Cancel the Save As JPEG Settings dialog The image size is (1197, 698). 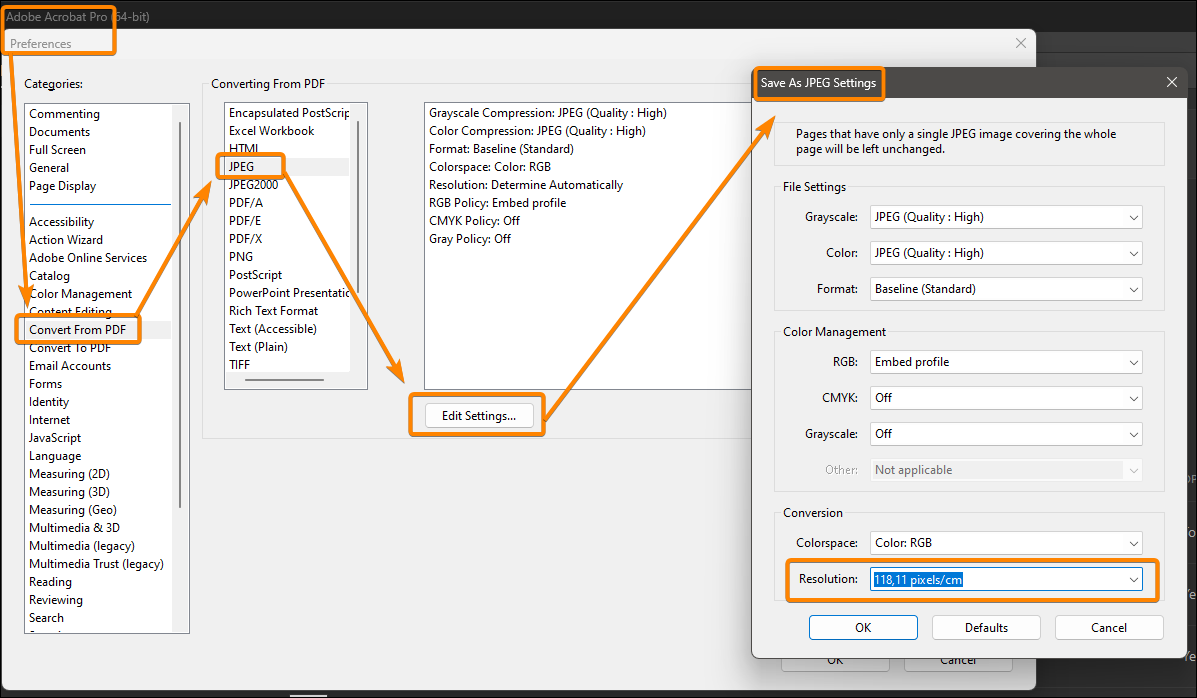tap(1108, 627)
